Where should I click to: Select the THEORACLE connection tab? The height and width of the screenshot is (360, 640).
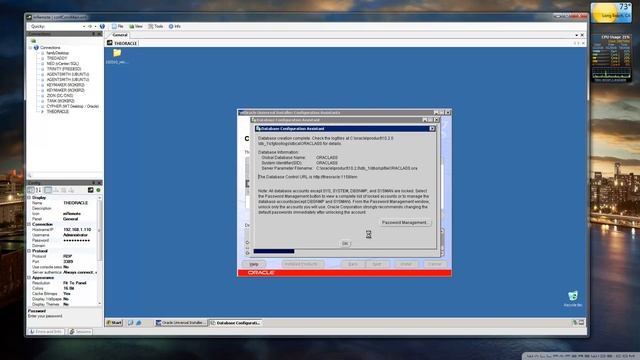[123, 43]
